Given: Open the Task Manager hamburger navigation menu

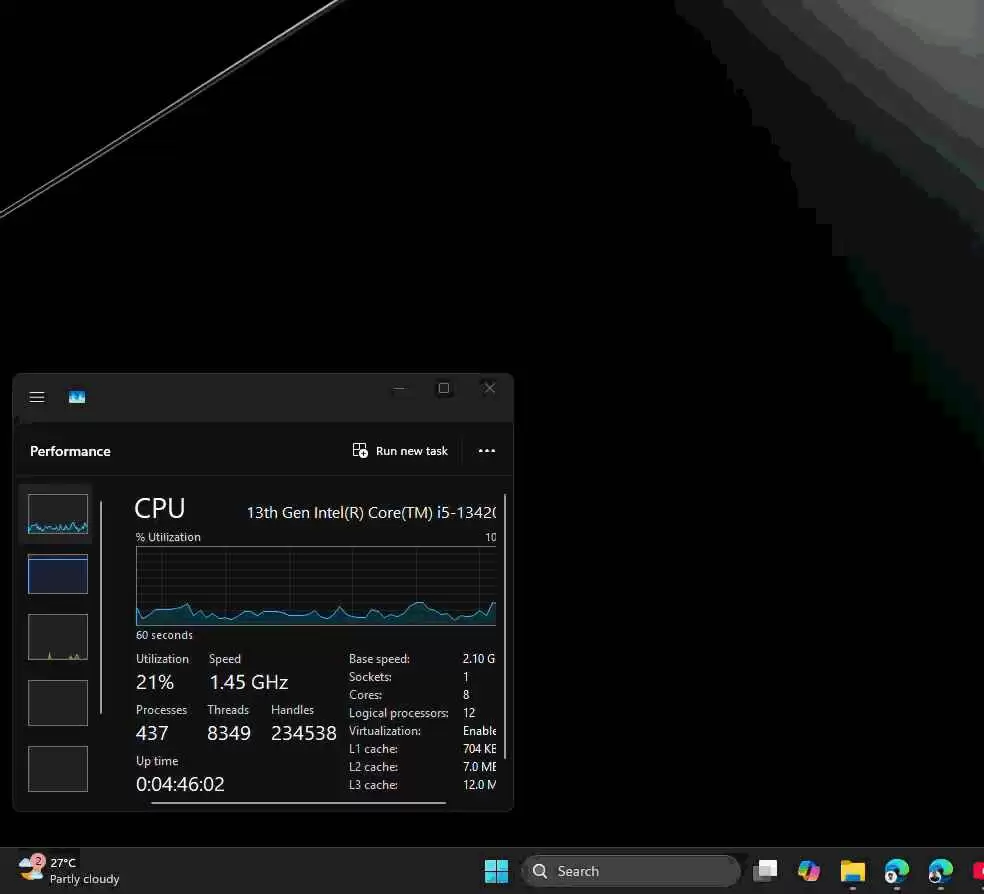Looking at the screenshot, I should 37,397.
